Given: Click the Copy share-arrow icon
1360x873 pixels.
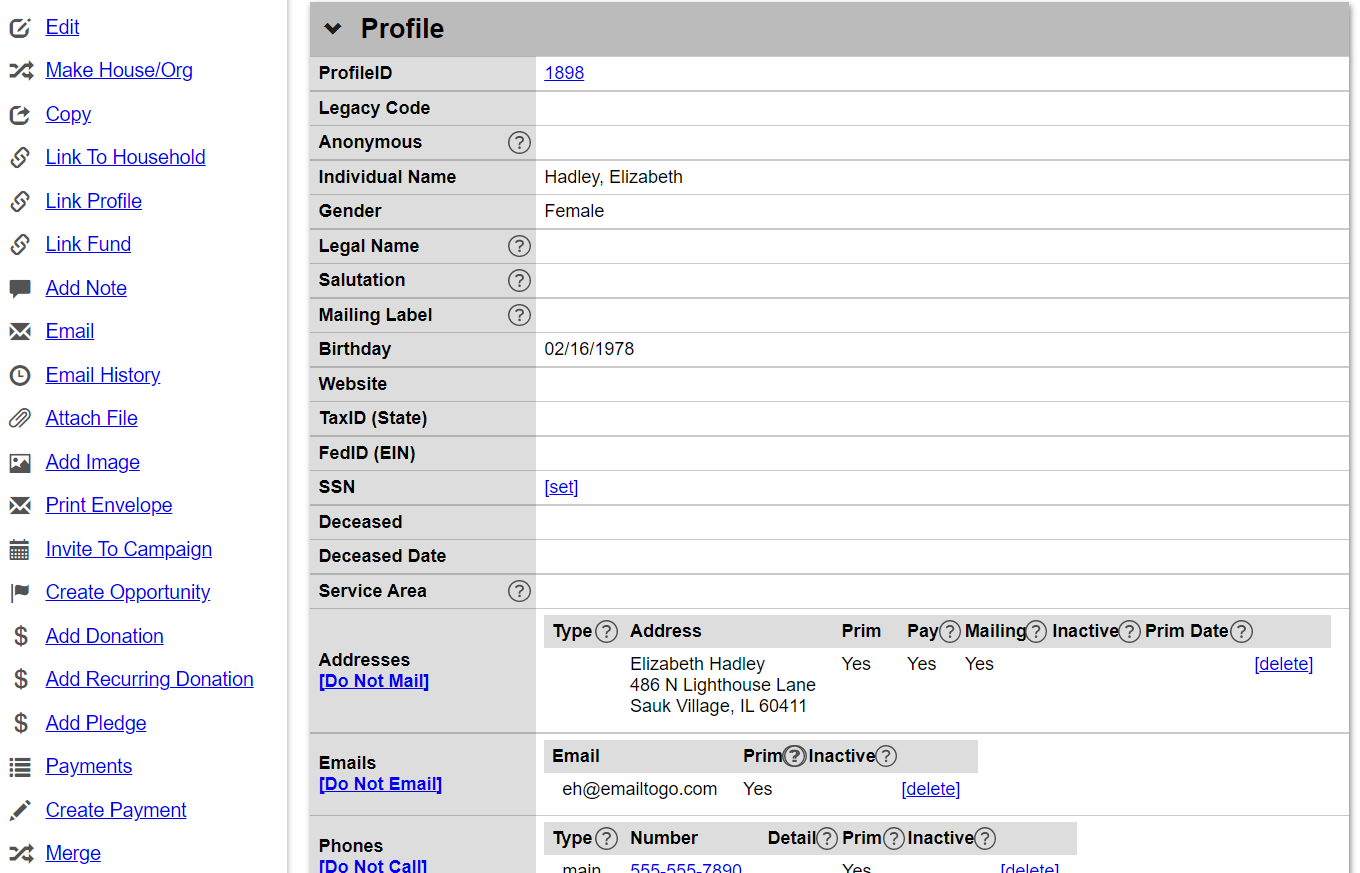Looking at the screenshot, I should [20, 114].
